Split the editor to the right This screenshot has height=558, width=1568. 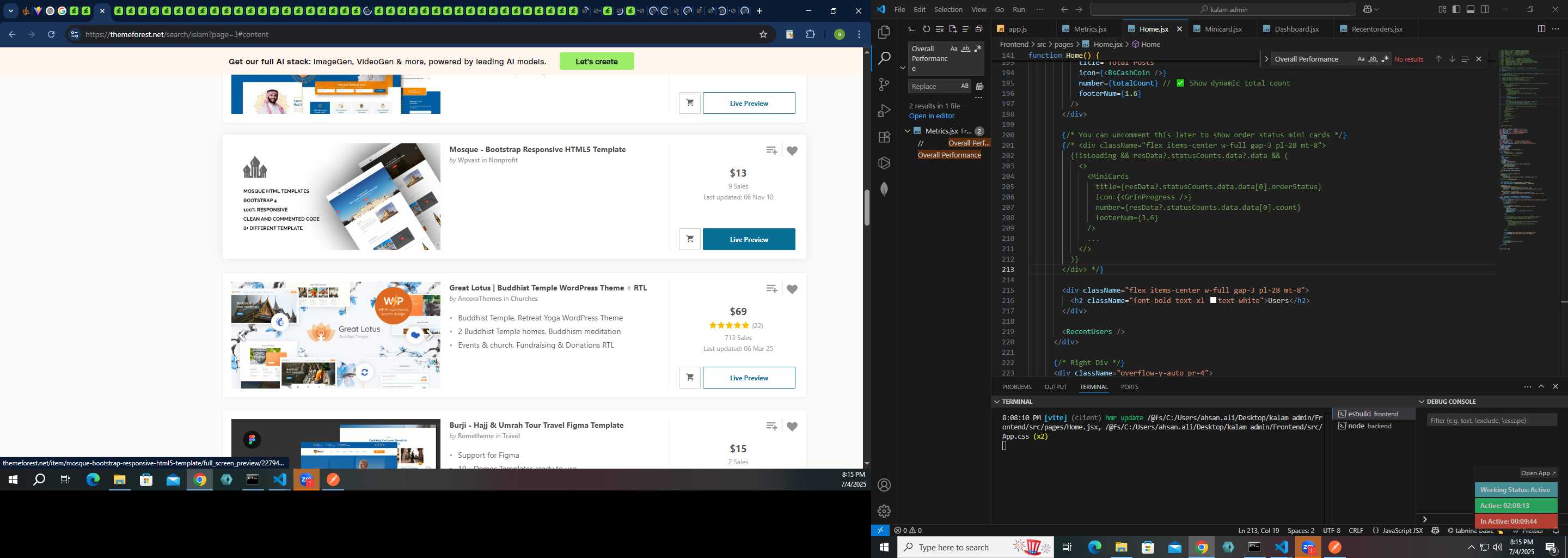1541,29
